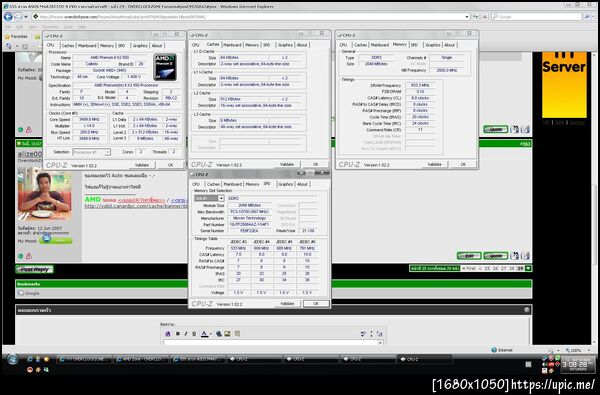
Task: Click Quote button on alize00's post
Action: 496,256
